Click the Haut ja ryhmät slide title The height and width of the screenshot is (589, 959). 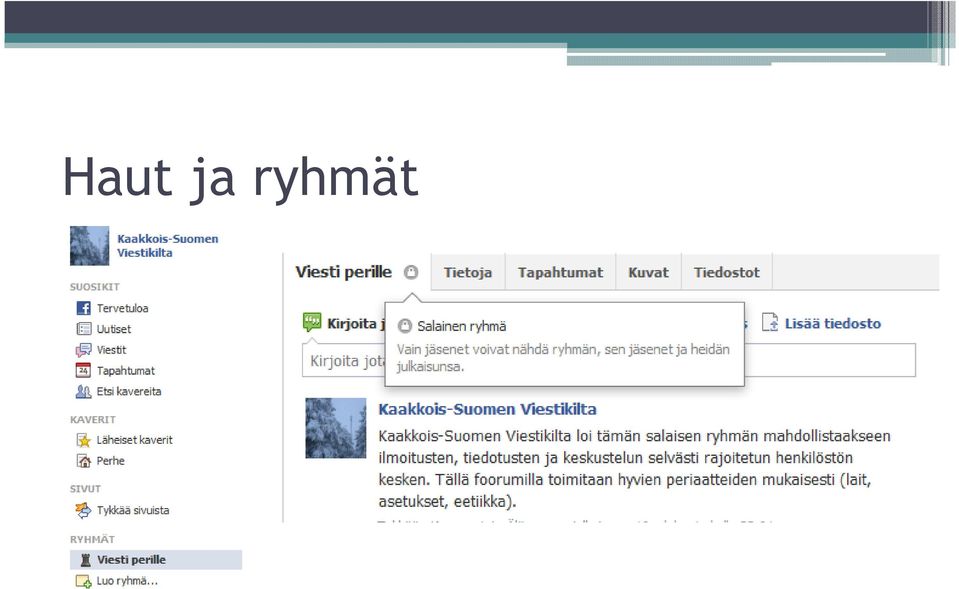coord(241,177)
